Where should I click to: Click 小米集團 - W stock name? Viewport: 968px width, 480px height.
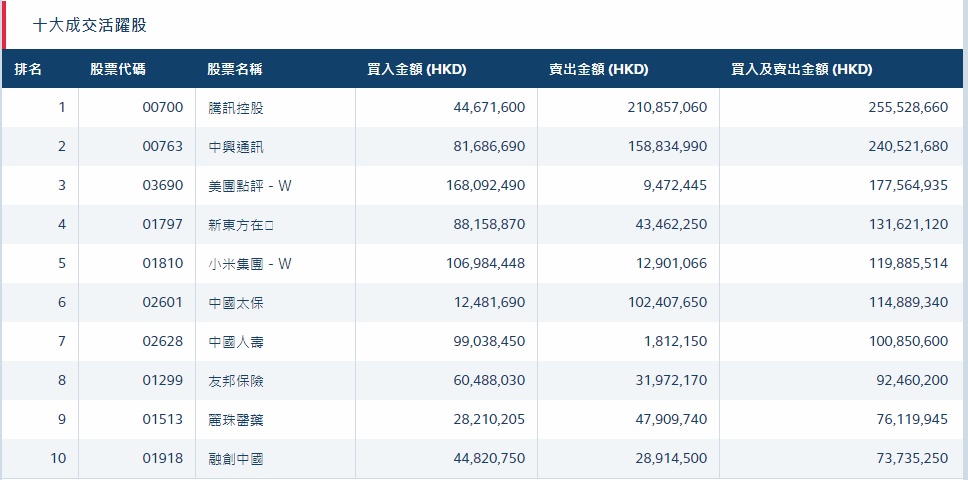(249, 263)
